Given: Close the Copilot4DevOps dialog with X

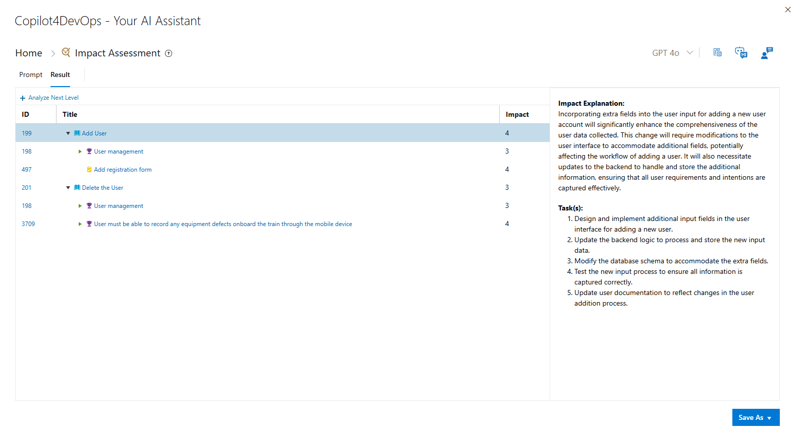Looking at the screenshot, I should coord(788,9).
